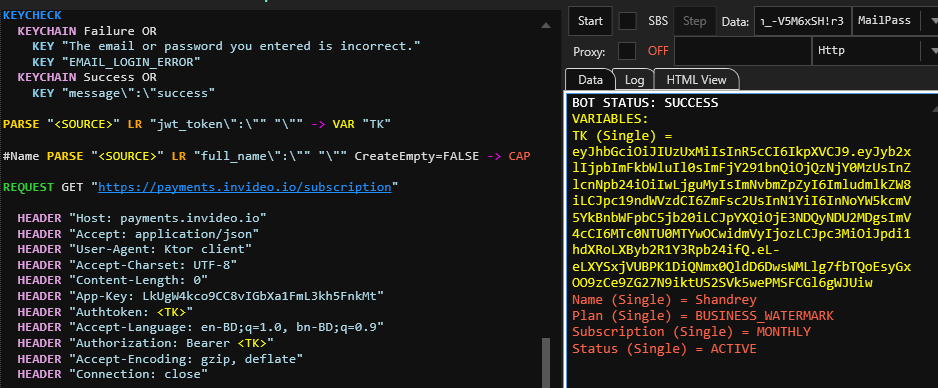
Task: Click the Status ACTIVE line
Action: [664, 348]
